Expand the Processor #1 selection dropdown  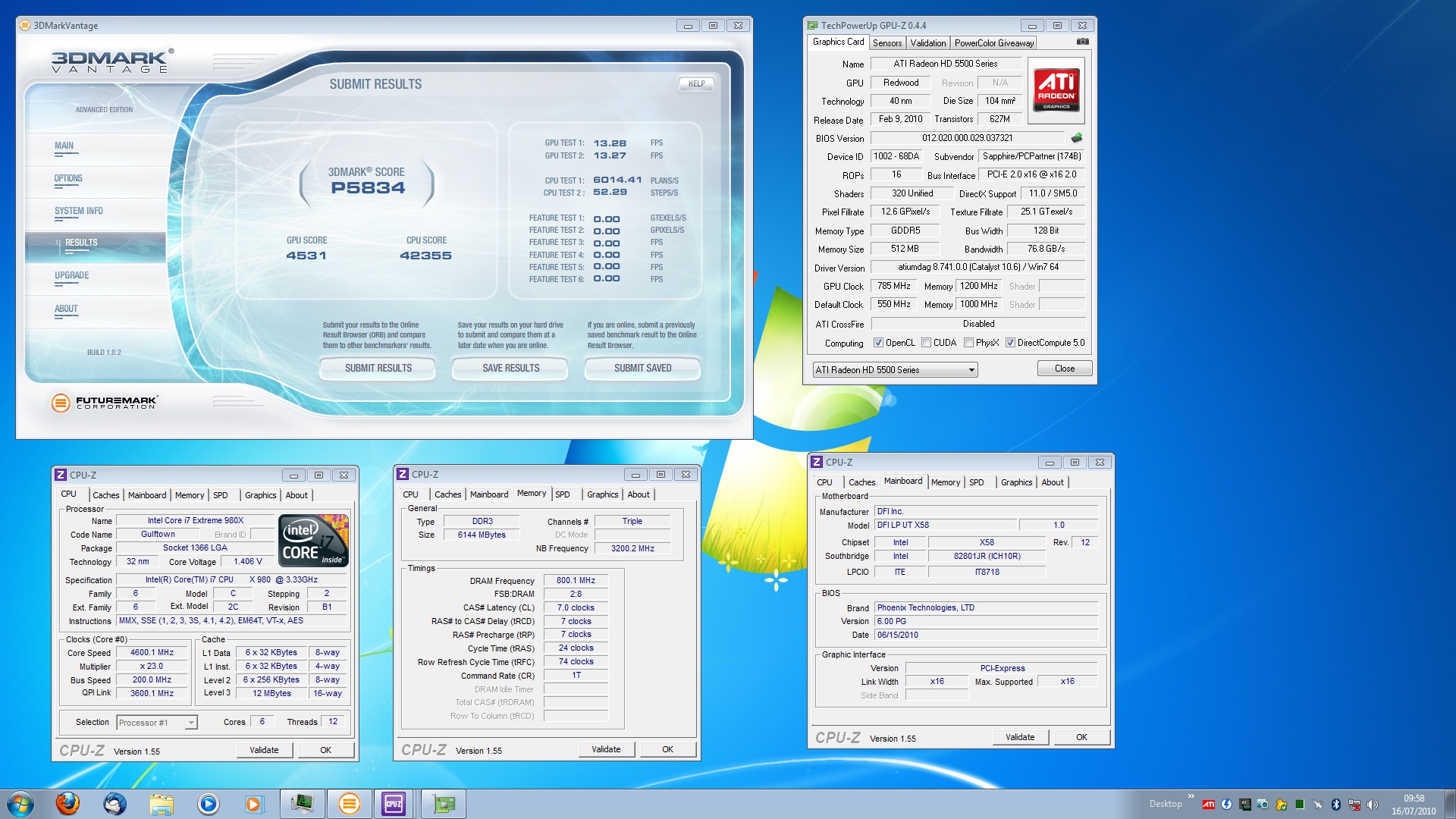(x=191, y=723)
